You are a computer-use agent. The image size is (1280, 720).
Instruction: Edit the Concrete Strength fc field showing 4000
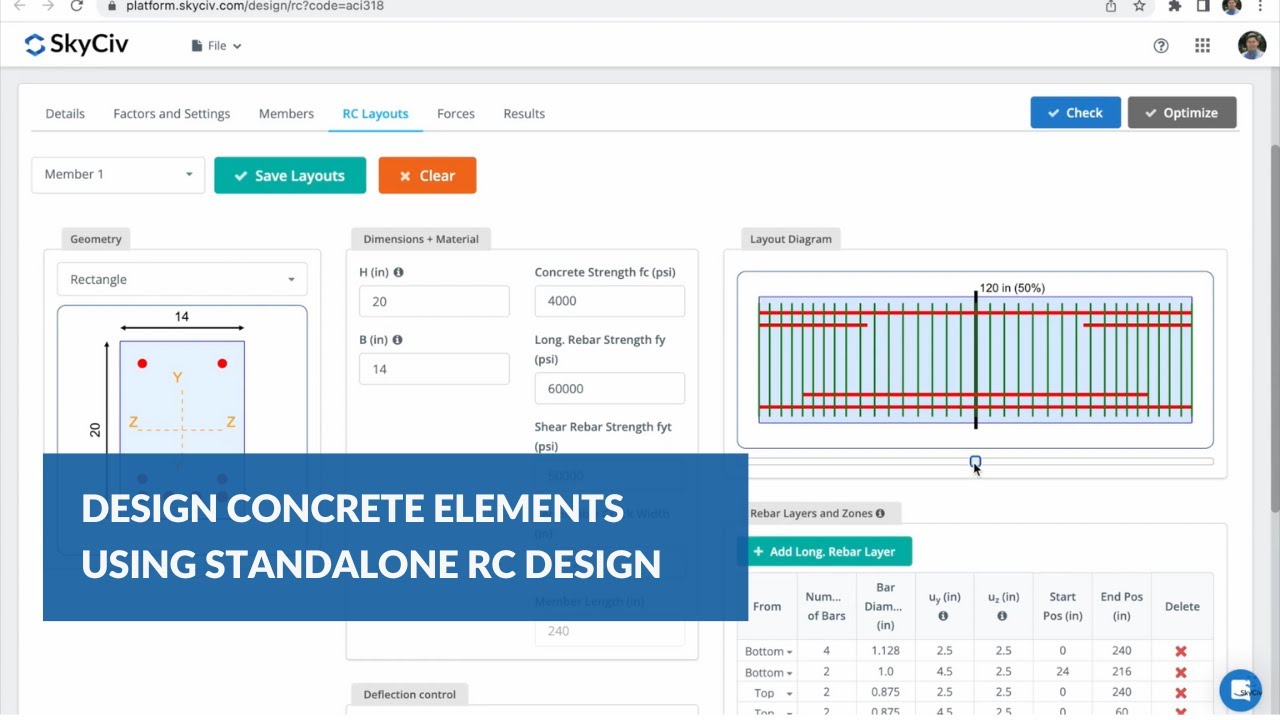pos(610,301)
